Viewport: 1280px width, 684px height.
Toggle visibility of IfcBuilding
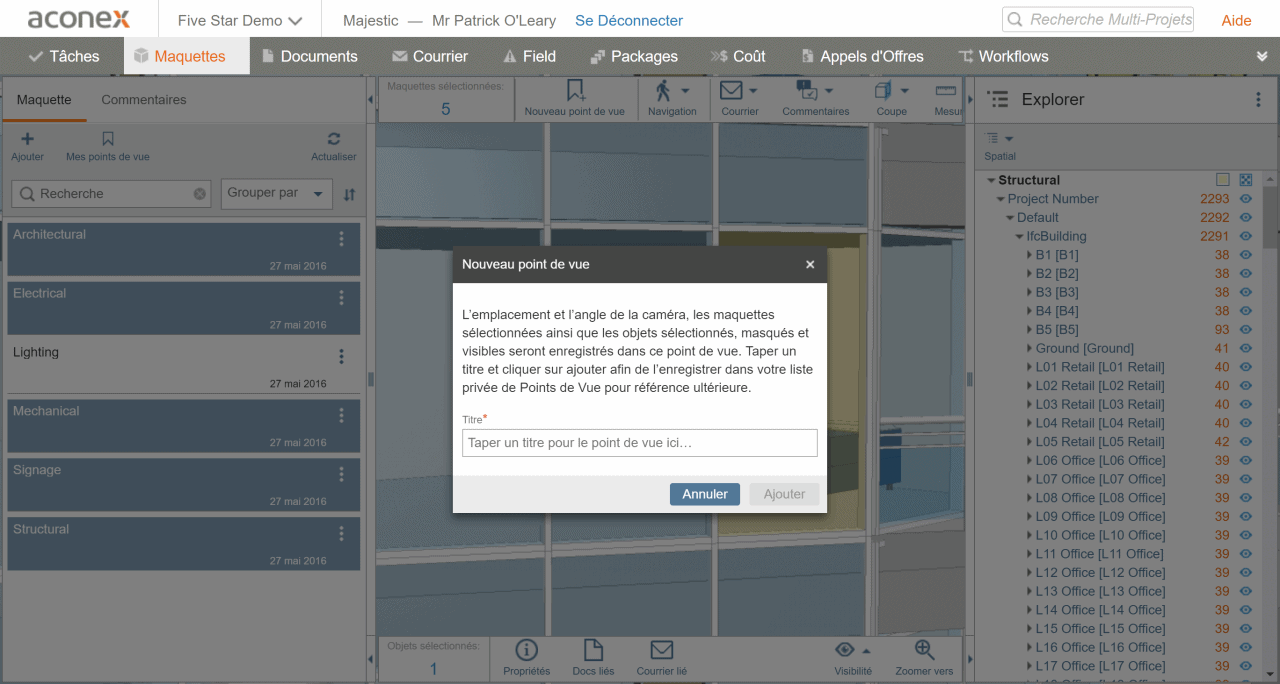[1246, 237]
